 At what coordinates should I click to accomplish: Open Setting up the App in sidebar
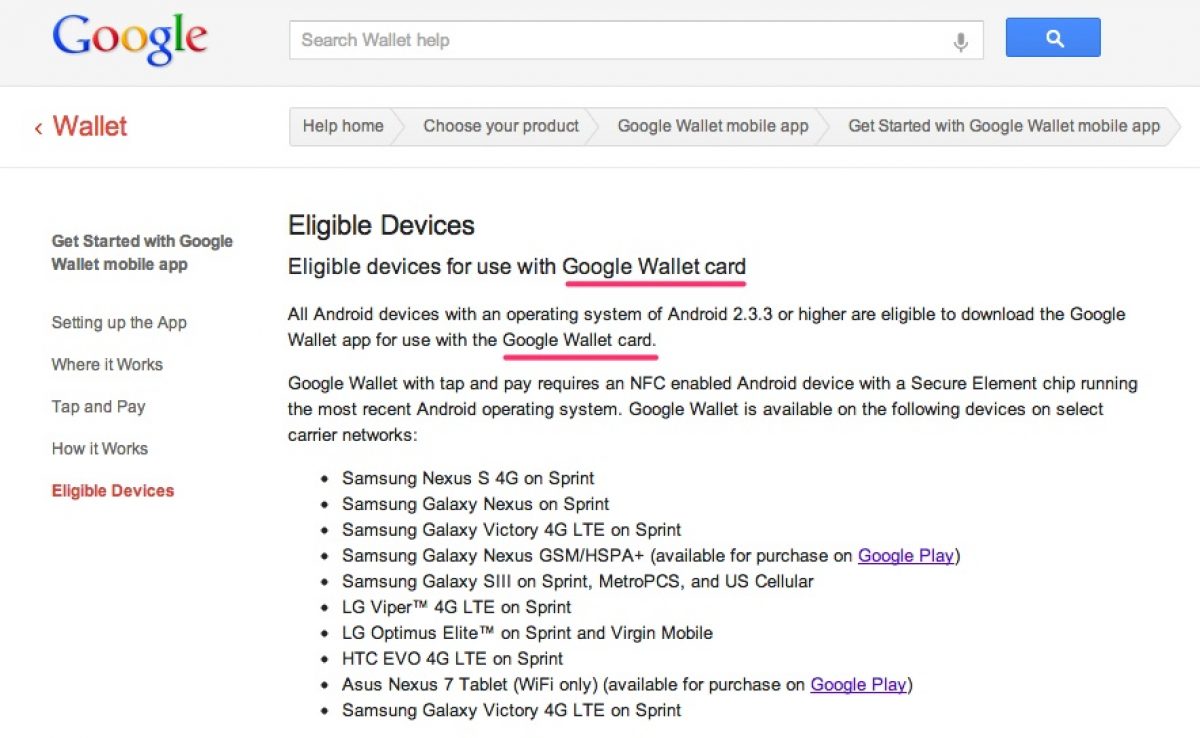119,323
